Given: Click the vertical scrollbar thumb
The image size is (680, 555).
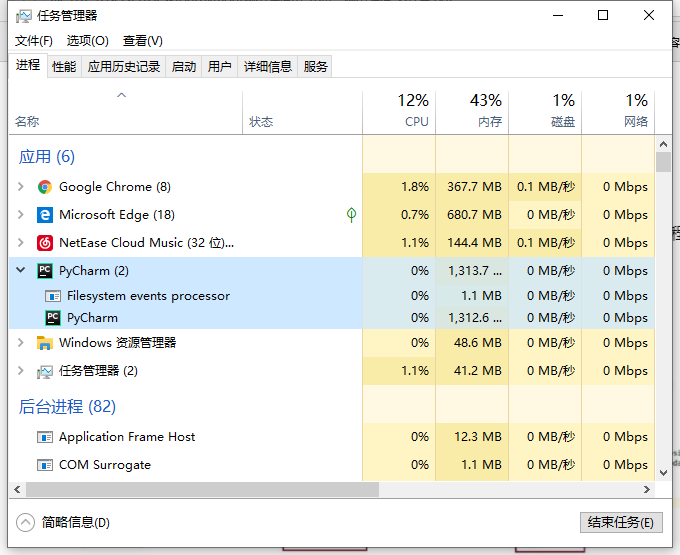Looking at the screenshot, I should click(x=663, y=162).
